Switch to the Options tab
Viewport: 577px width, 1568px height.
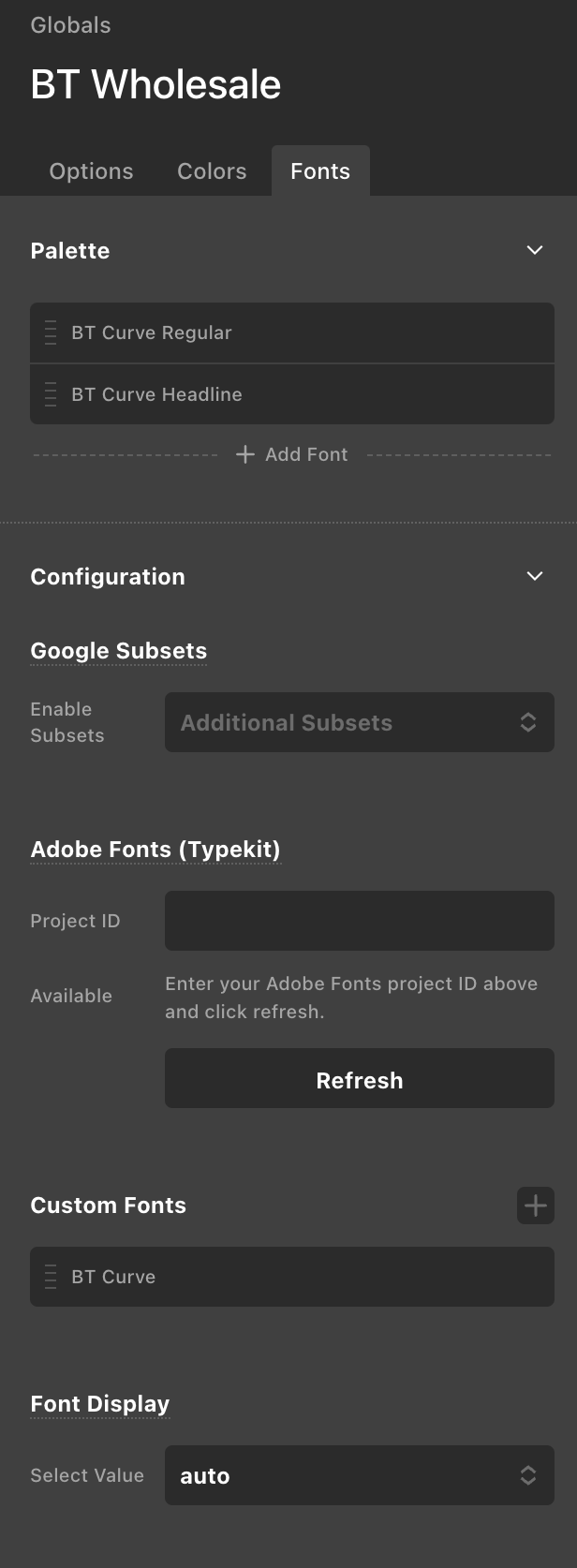click(91, 171)
